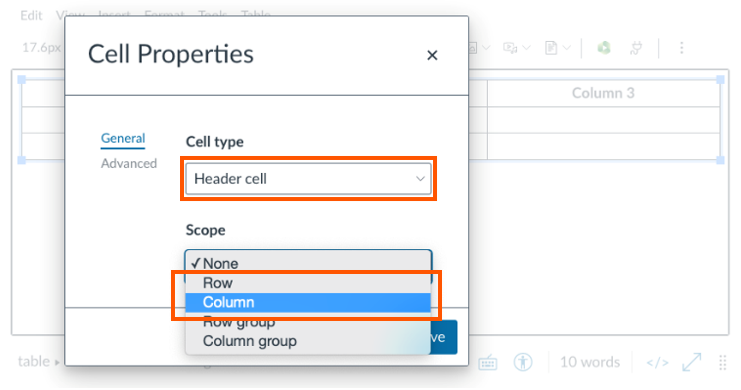Select Column in the Scope list
Screen dimensions: 741x390
click(308, 303)
